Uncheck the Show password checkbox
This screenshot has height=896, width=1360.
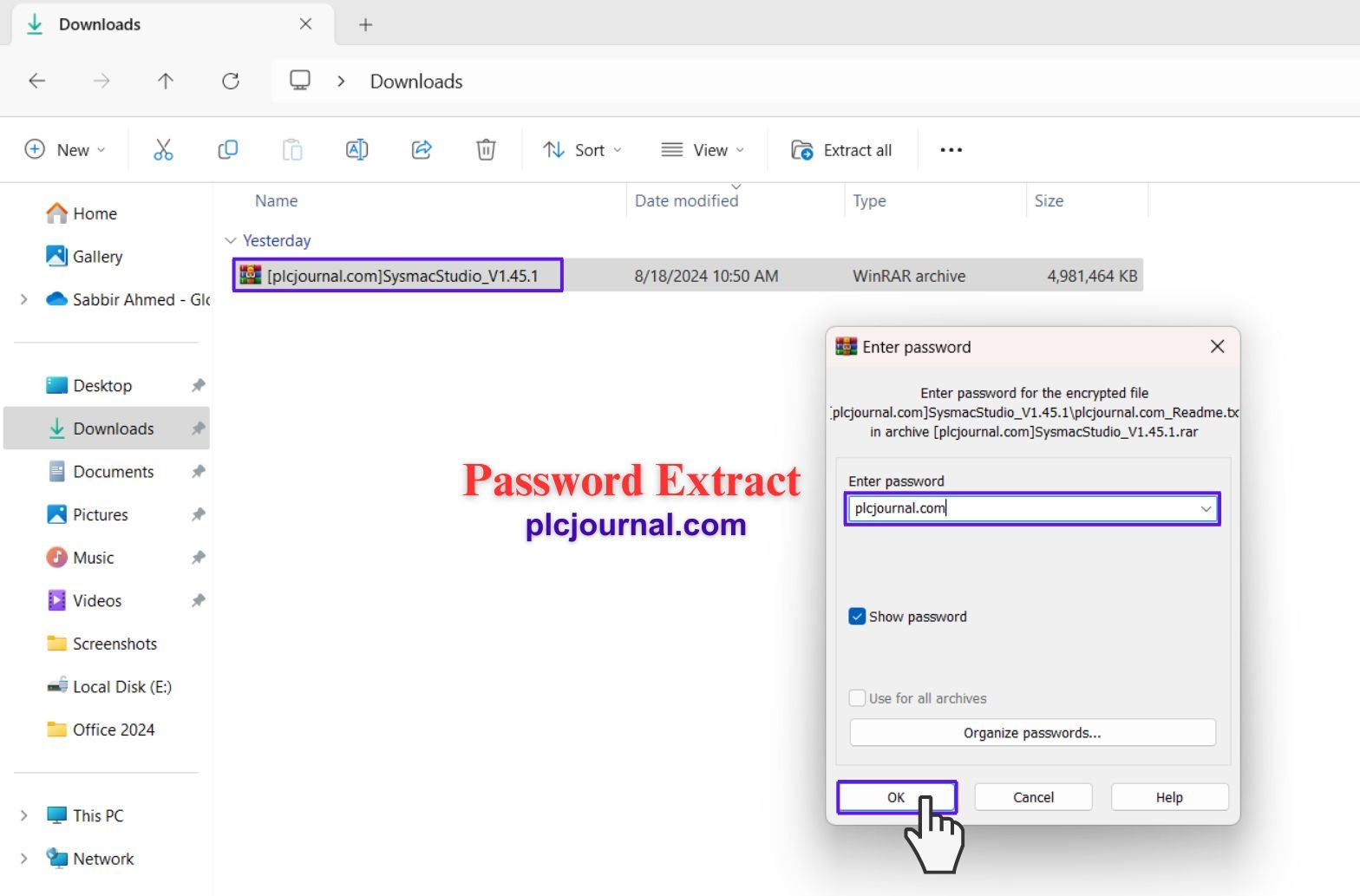pos(857,617)
